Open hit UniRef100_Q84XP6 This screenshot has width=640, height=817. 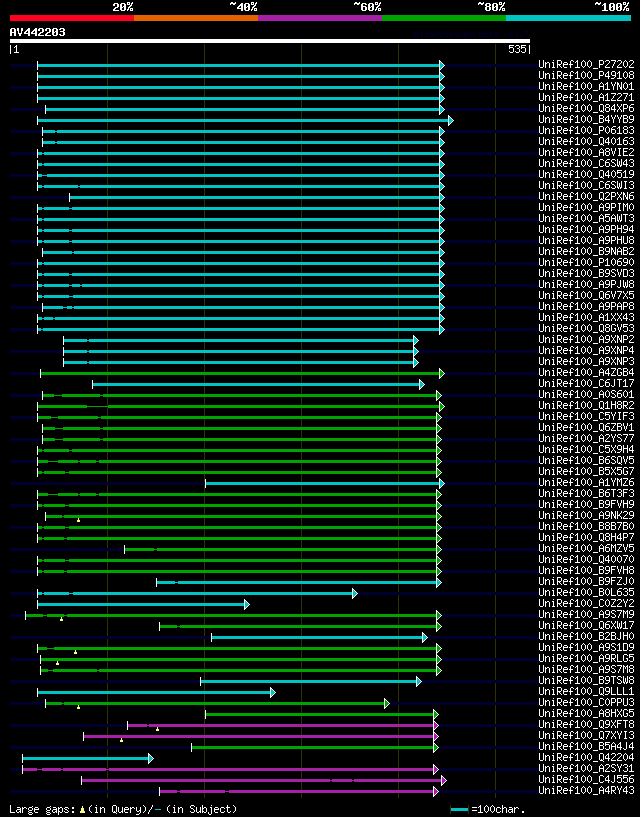click(x=586, y=108)
